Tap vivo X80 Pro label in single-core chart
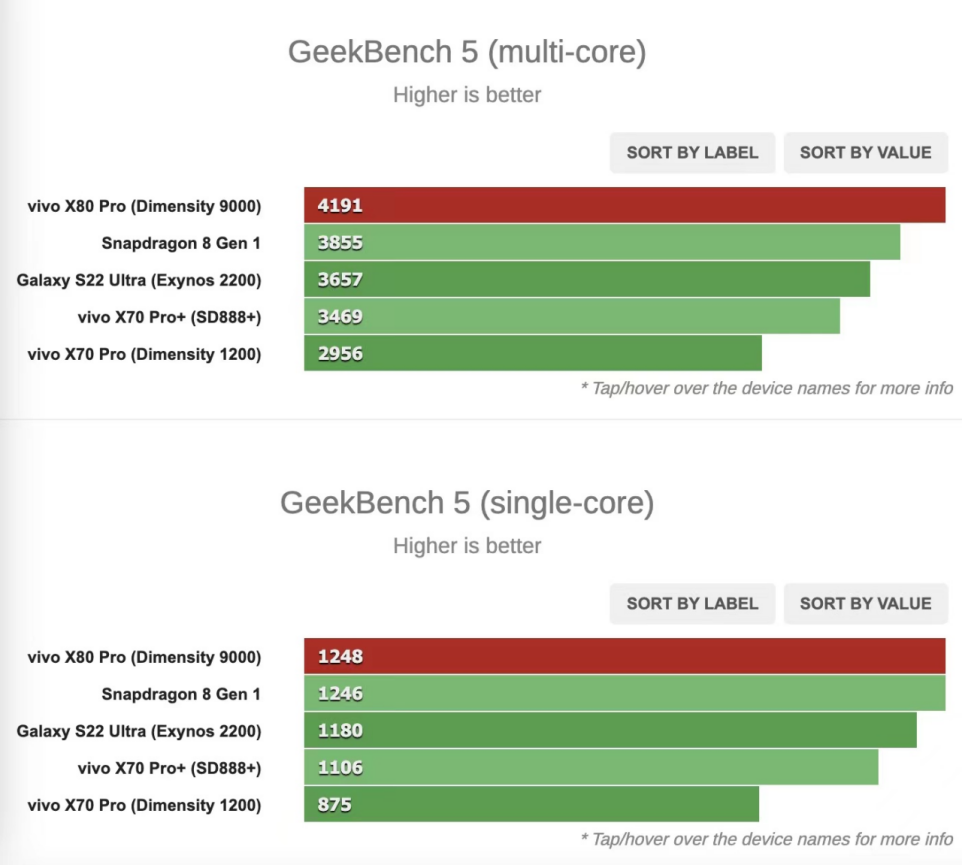 (x=144, y=657)
